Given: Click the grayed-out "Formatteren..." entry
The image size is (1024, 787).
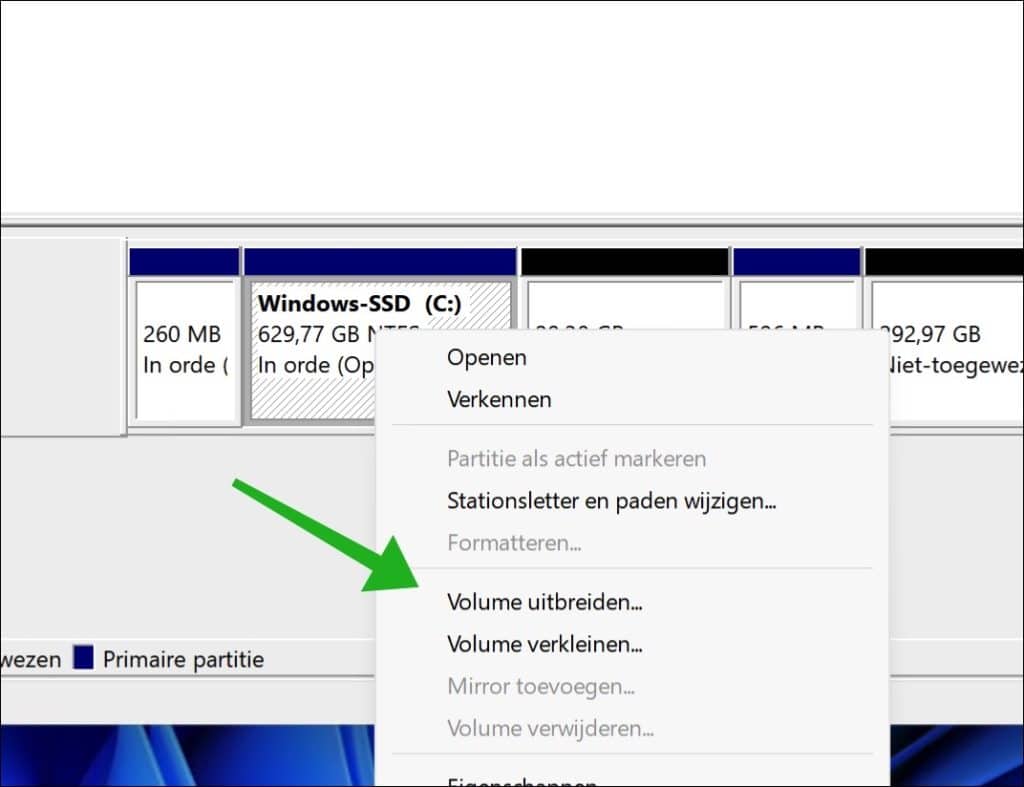Looking at the screenshot, I should coord(515,543).
